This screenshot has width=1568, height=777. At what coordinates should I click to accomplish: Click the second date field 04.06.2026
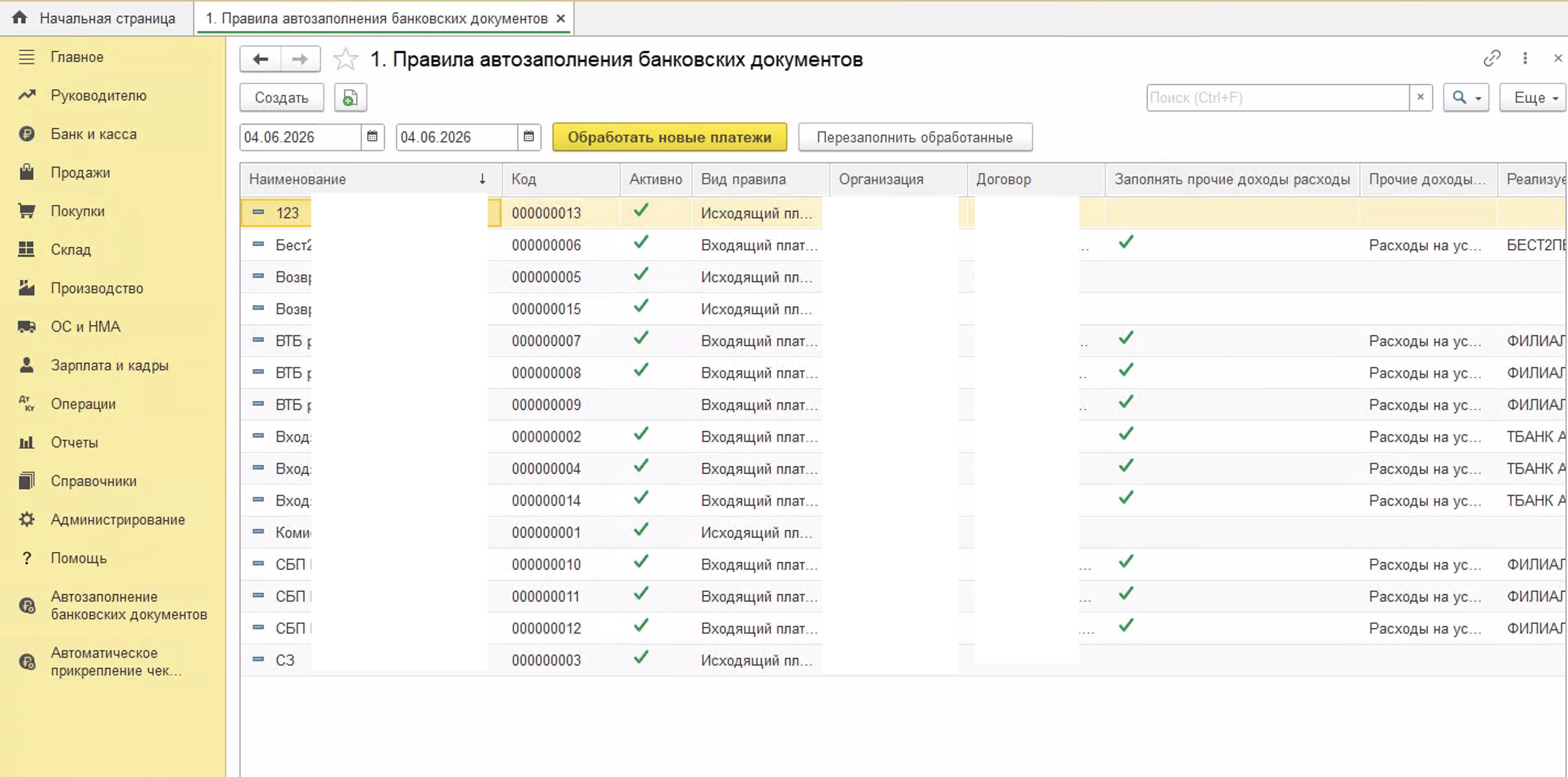click(457, 137)
